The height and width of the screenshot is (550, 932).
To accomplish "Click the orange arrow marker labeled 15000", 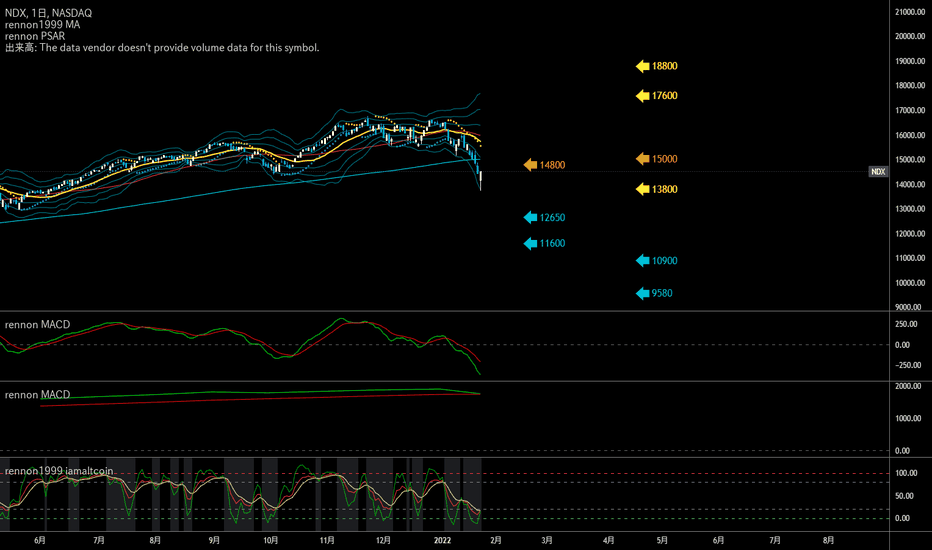I will coord(643,159).
